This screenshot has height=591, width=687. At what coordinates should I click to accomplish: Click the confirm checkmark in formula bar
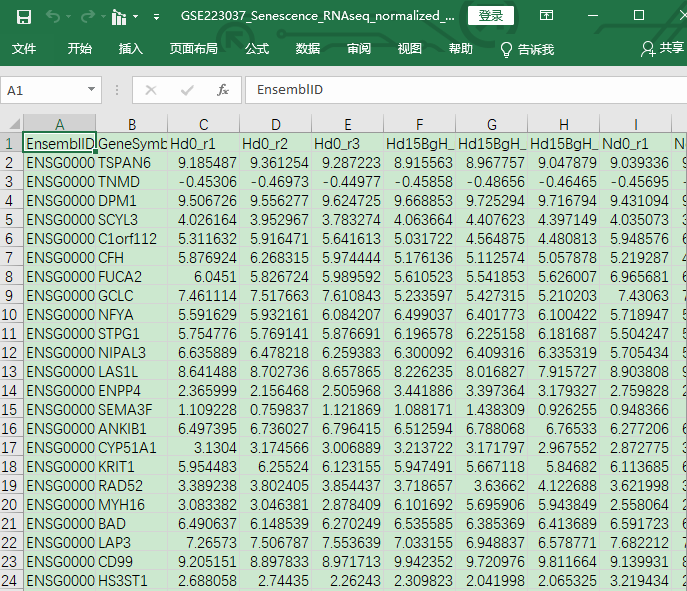coord(187,90)
